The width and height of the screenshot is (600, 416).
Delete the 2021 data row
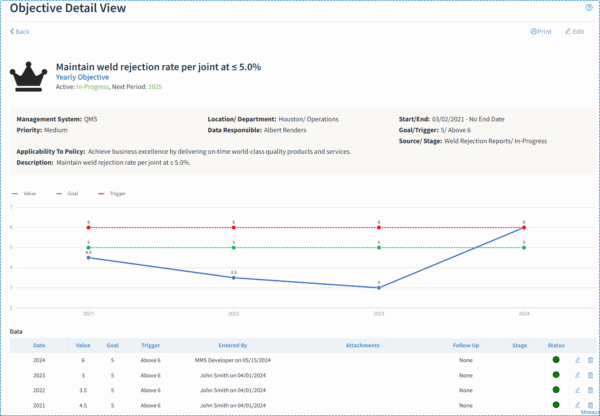(x=590, y=405)
